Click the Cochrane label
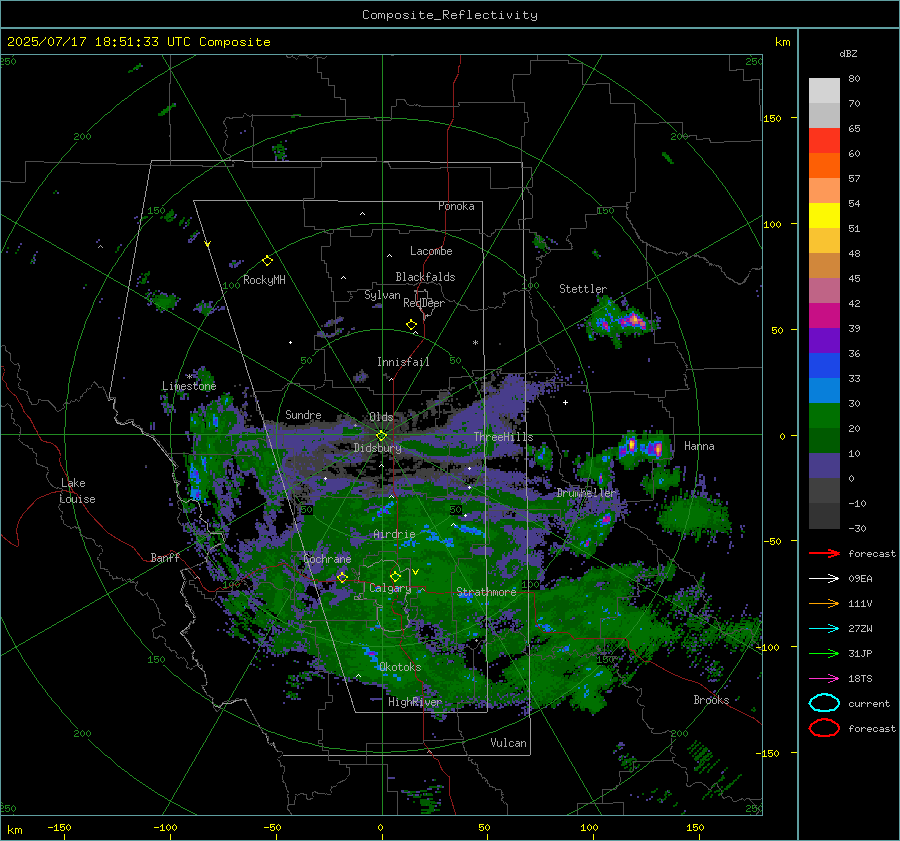Image resolution: width=900 pixels, height=841 pixels. coord(327,559)
